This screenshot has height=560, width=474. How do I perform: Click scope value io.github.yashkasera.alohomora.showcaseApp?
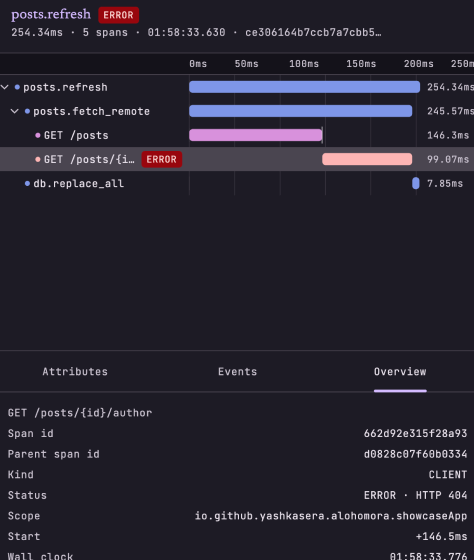click(331, 516)
